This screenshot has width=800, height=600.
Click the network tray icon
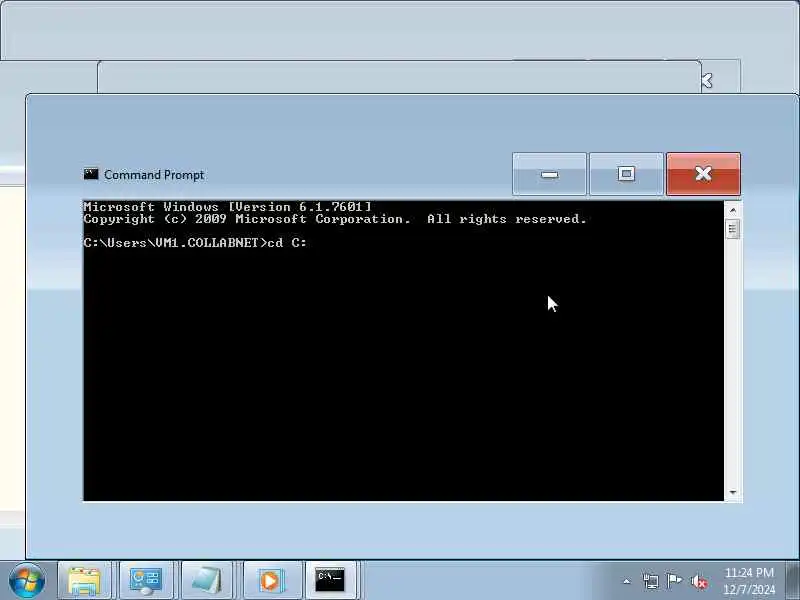651,581
